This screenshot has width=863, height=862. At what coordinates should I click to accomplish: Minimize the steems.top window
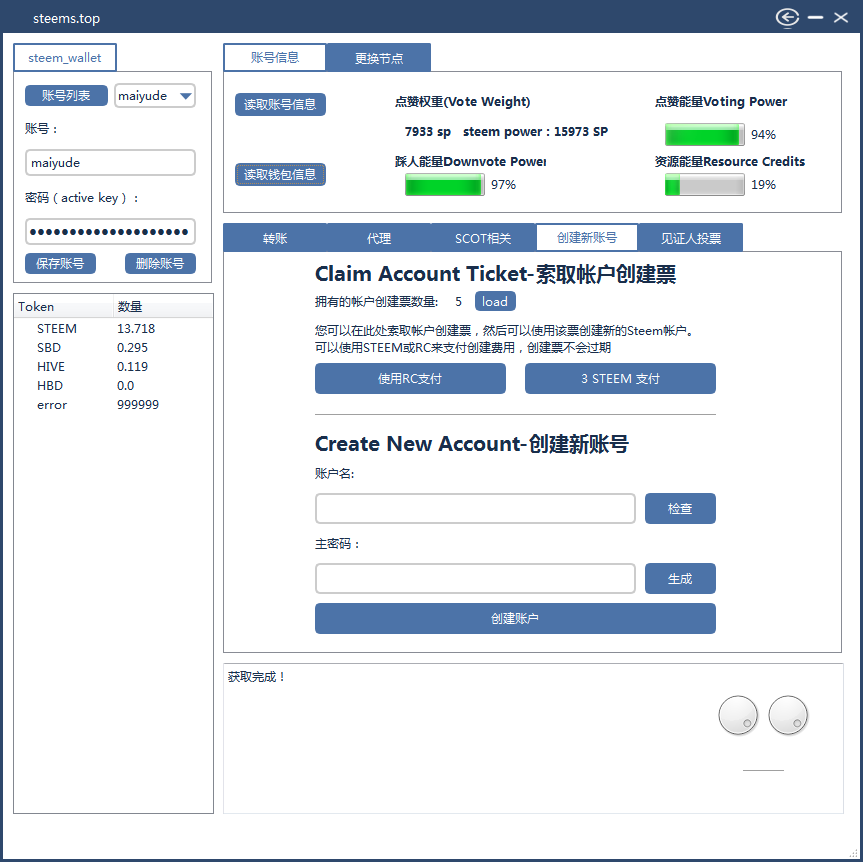coord(815,18)
